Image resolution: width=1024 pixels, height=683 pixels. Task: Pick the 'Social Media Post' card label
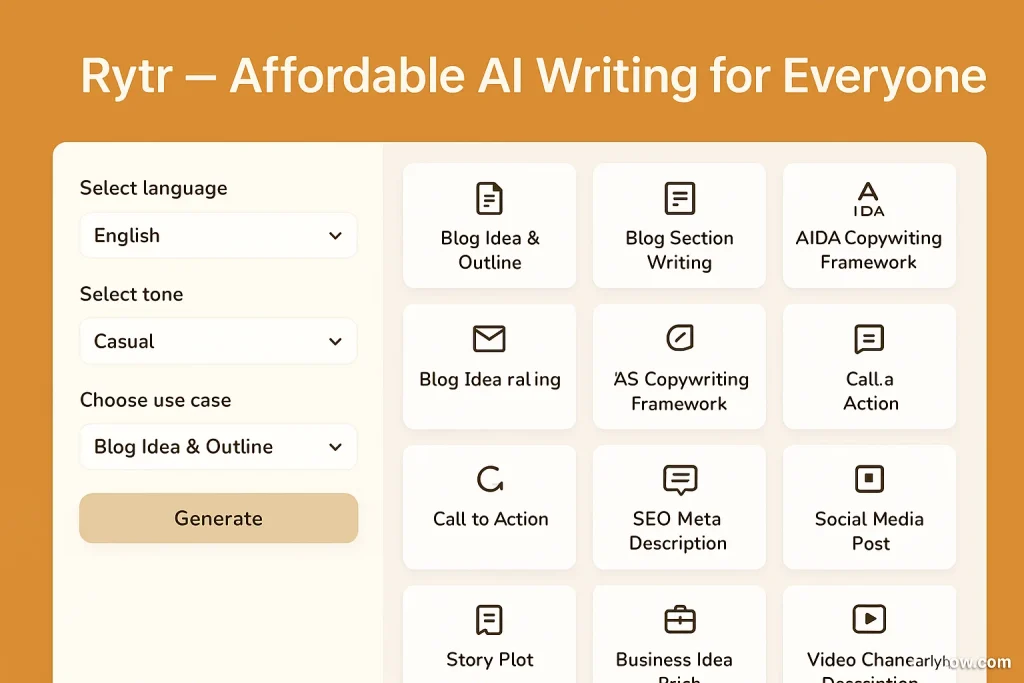(x=869, y=531)
